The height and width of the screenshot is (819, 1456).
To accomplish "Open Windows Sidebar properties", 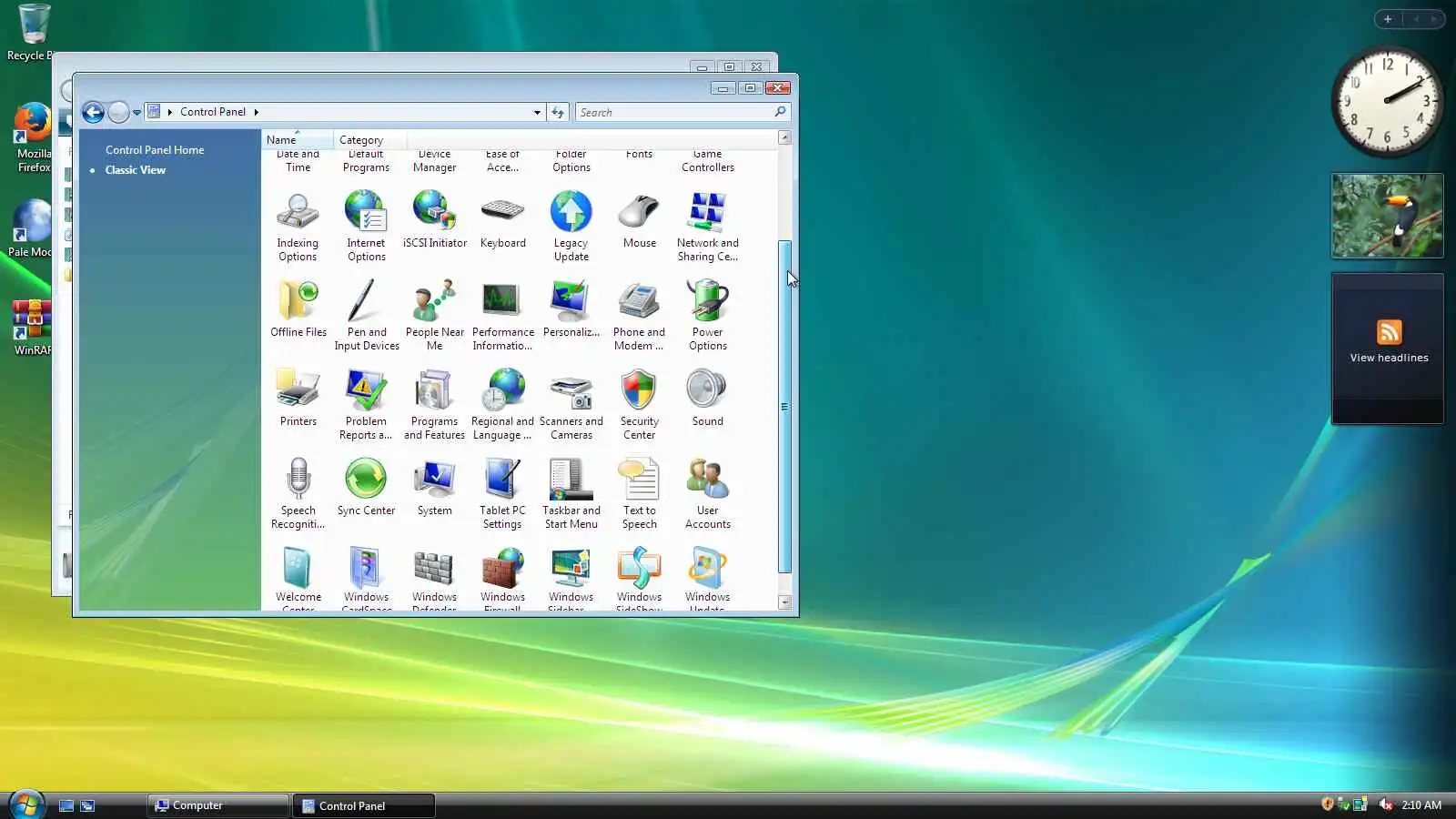I will (571, 578).
